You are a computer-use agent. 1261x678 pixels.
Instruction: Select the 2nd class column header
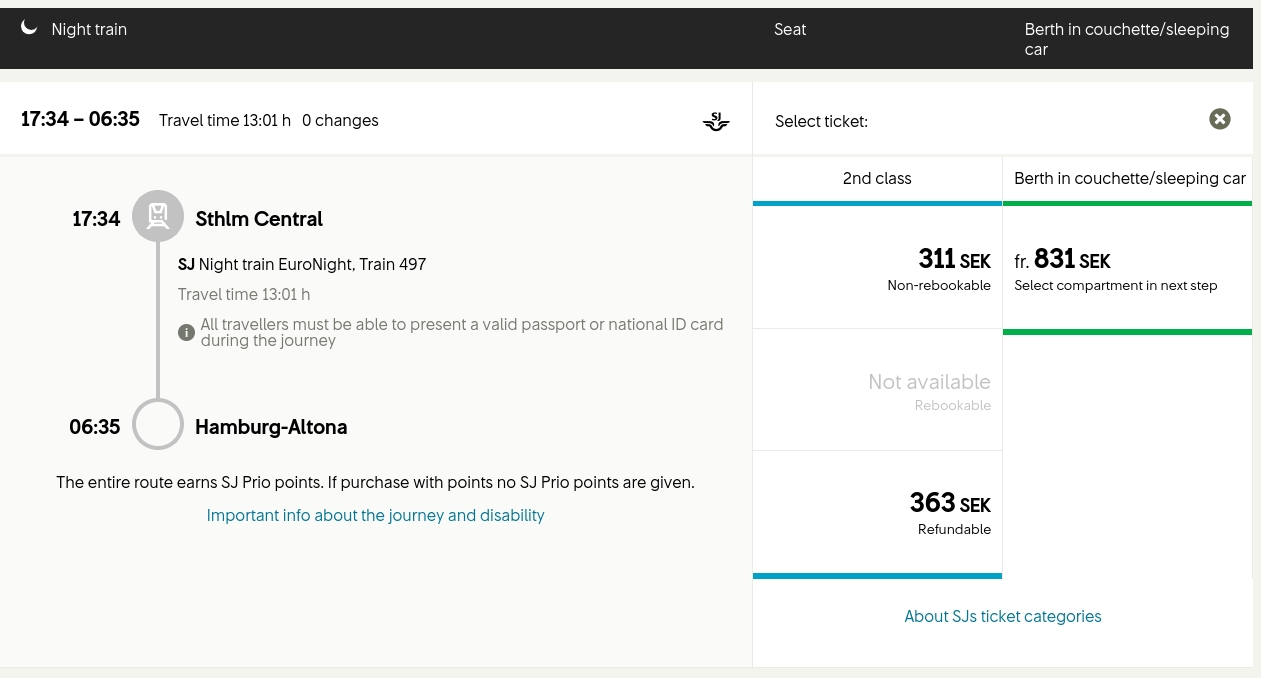point(877,179)
